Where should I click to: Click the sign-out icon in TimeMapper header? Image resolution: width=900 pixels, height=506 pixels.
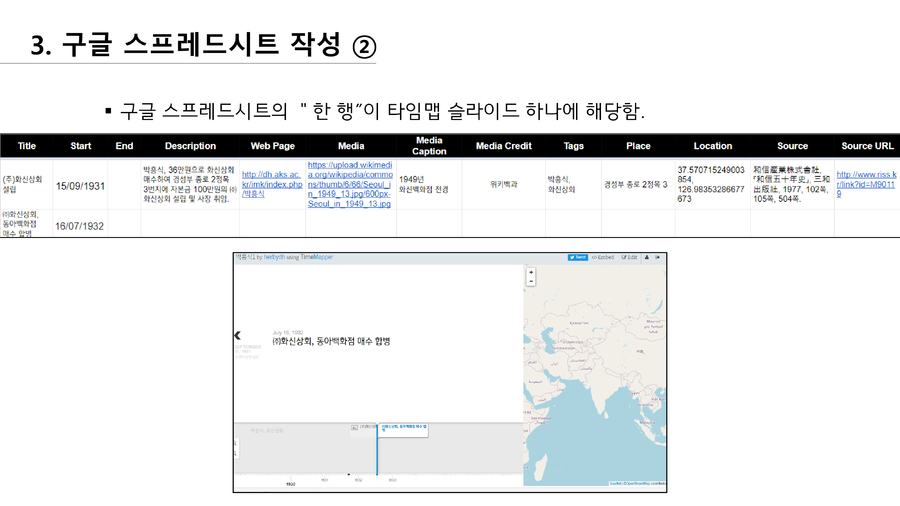(658, 257)
